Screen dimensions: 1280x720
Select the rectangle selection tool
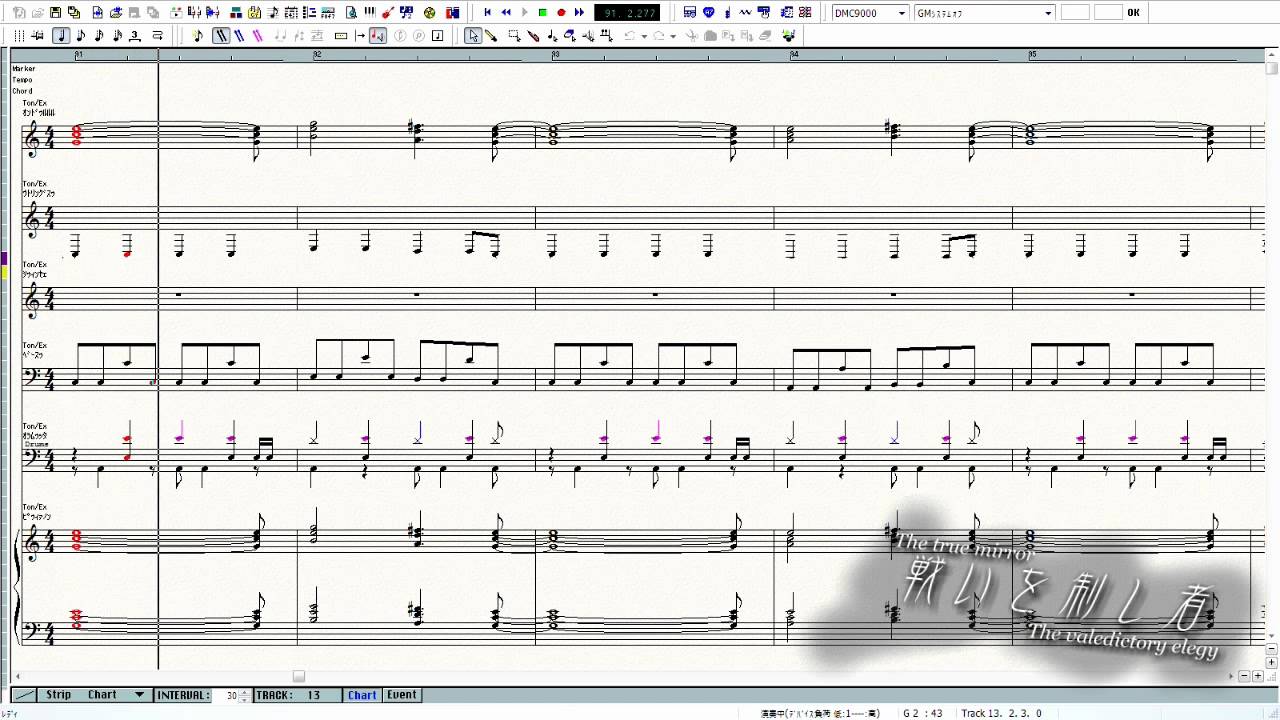click(514, 36)
